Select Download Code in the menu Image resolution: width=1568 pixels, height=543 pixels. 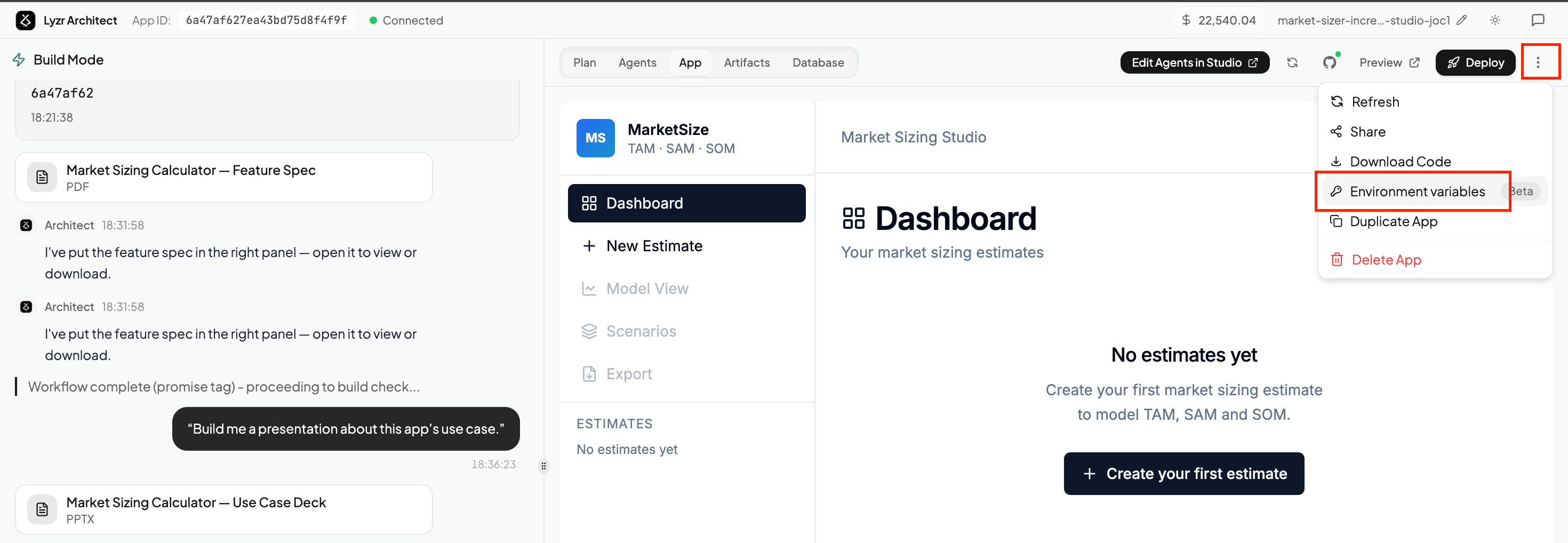click(x=1434, y=161)
